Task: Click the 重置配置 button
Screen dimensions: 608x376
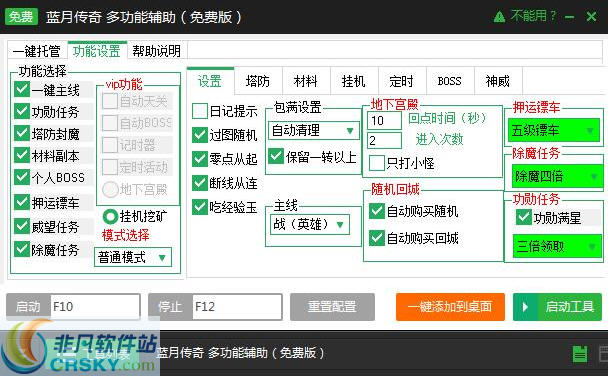Action: coord(332,307)
